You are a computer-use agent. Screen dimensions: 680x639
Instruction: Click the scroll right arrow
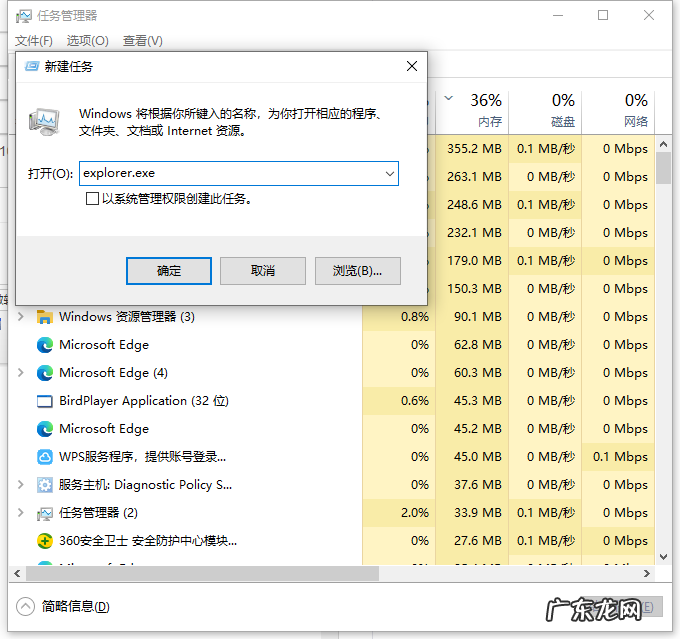pyautogui.click(x=647, y=573)
